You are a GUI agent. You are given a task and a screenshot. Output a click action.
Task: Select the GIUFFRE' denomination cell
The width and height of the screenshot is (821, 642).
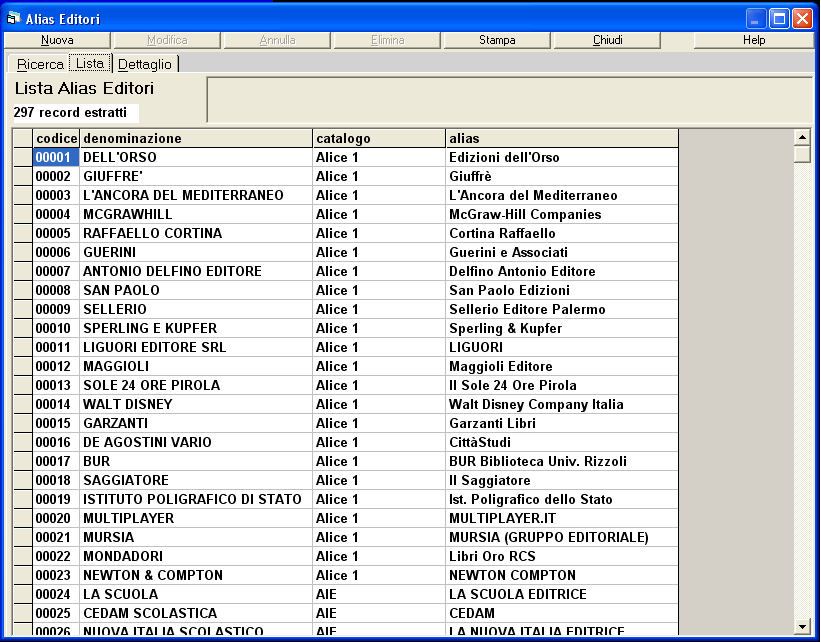click(196, 176)
